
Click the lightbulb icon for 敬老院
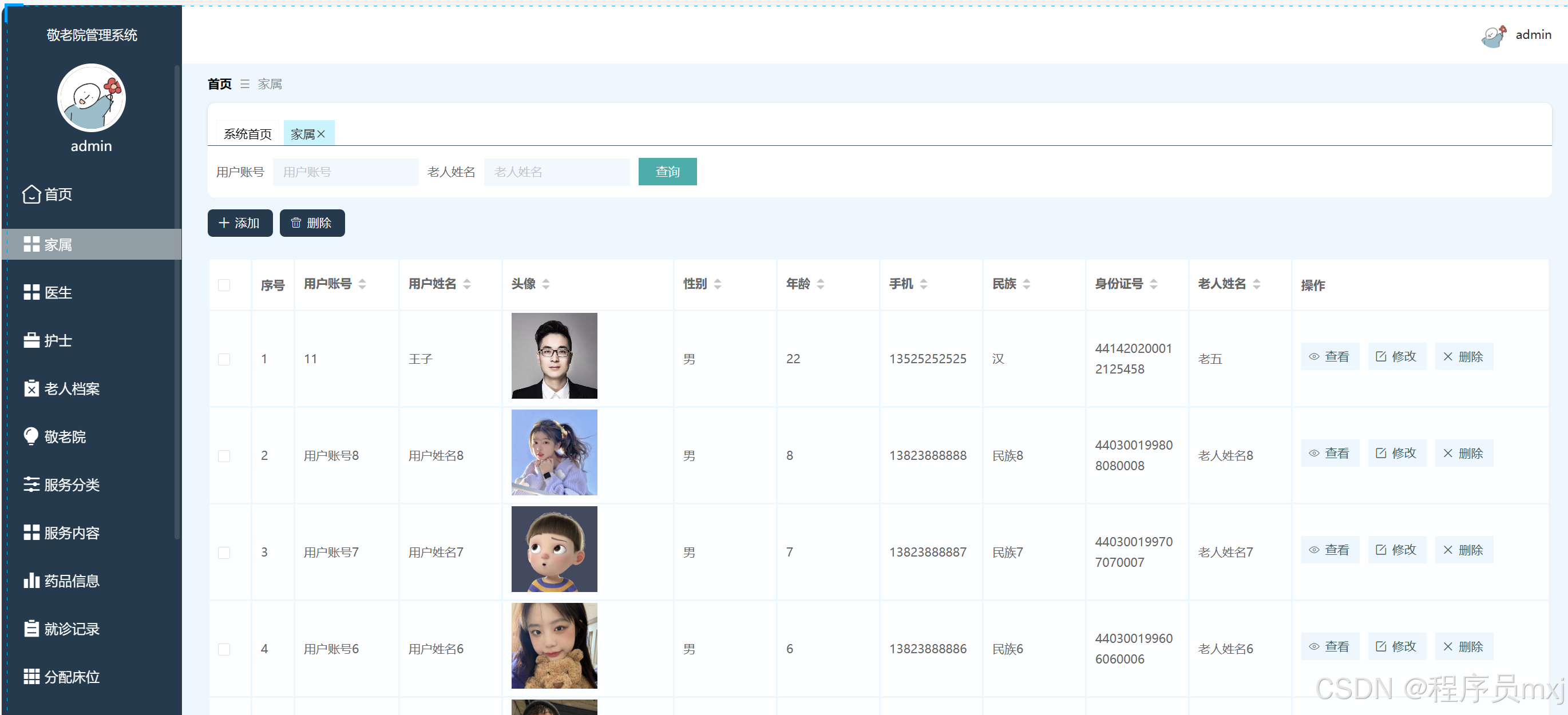(x=31, y=436)
